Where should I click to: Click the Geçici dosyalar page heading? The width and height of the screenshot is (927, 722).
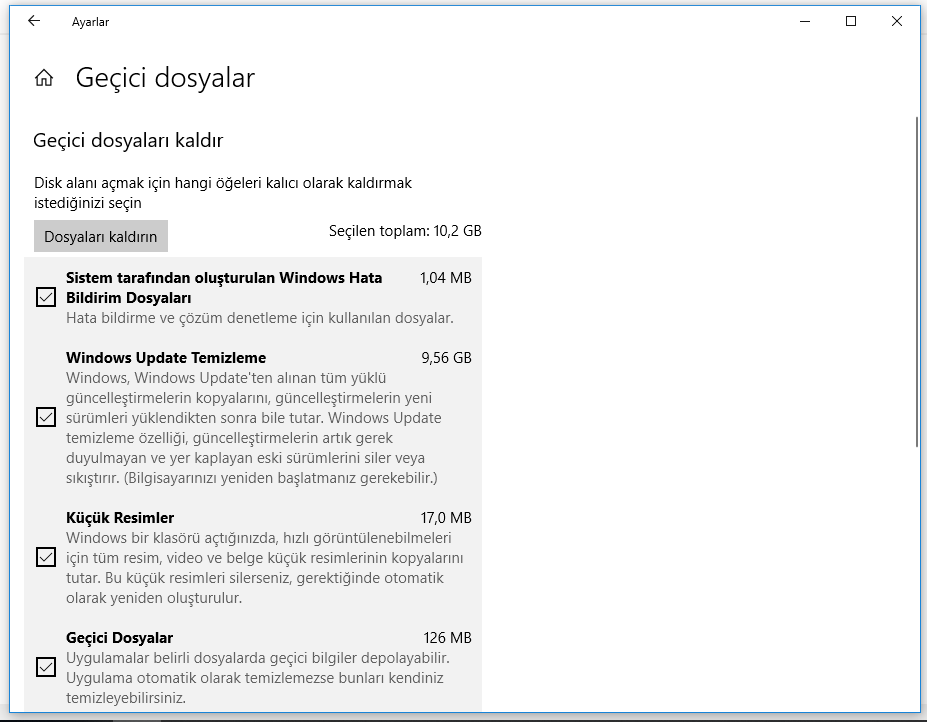[165, 78]
